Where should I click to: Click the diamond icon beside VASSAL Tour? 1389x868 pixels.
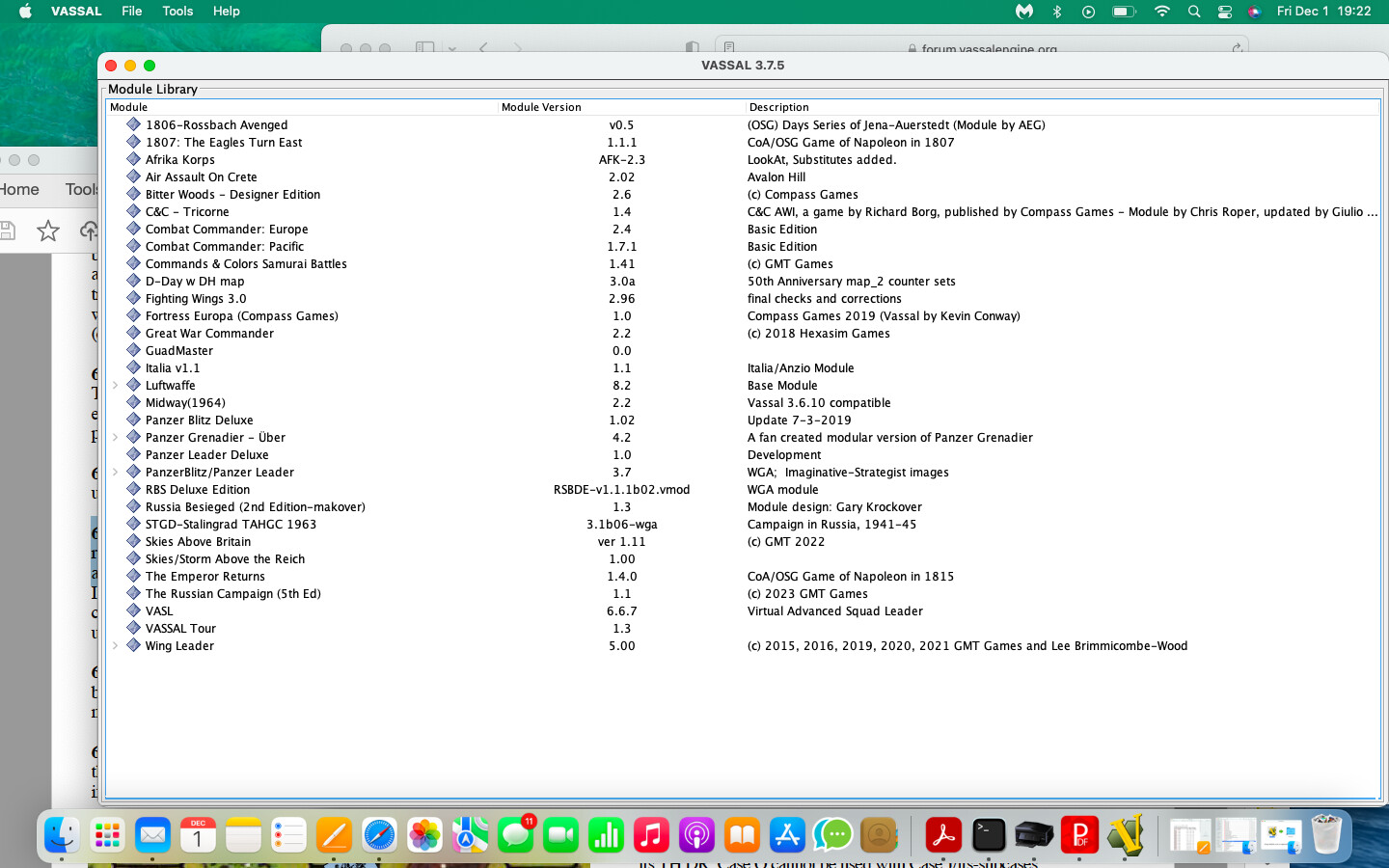coord(134,628)
